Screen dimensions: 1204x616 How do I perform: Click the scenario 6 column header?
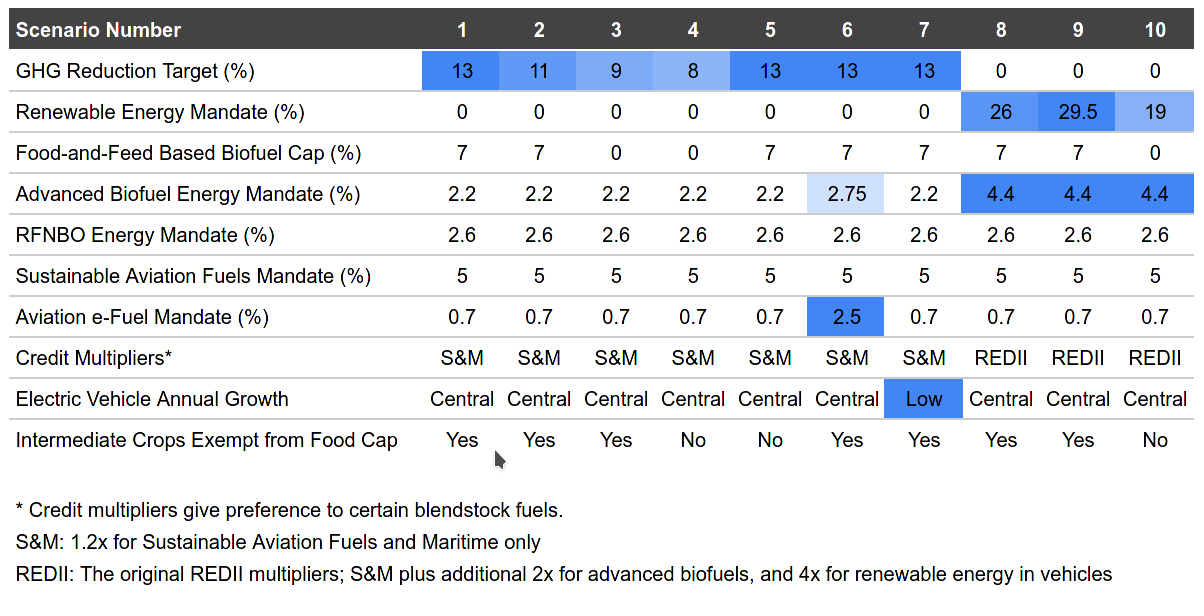click(x=846, y=30)
